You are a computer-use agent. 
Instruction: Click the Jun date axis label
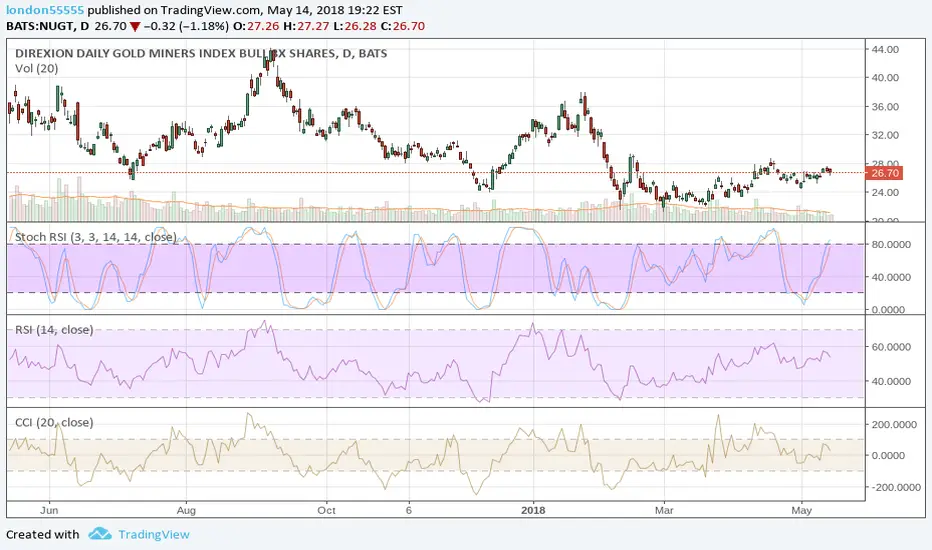[49, 511]
